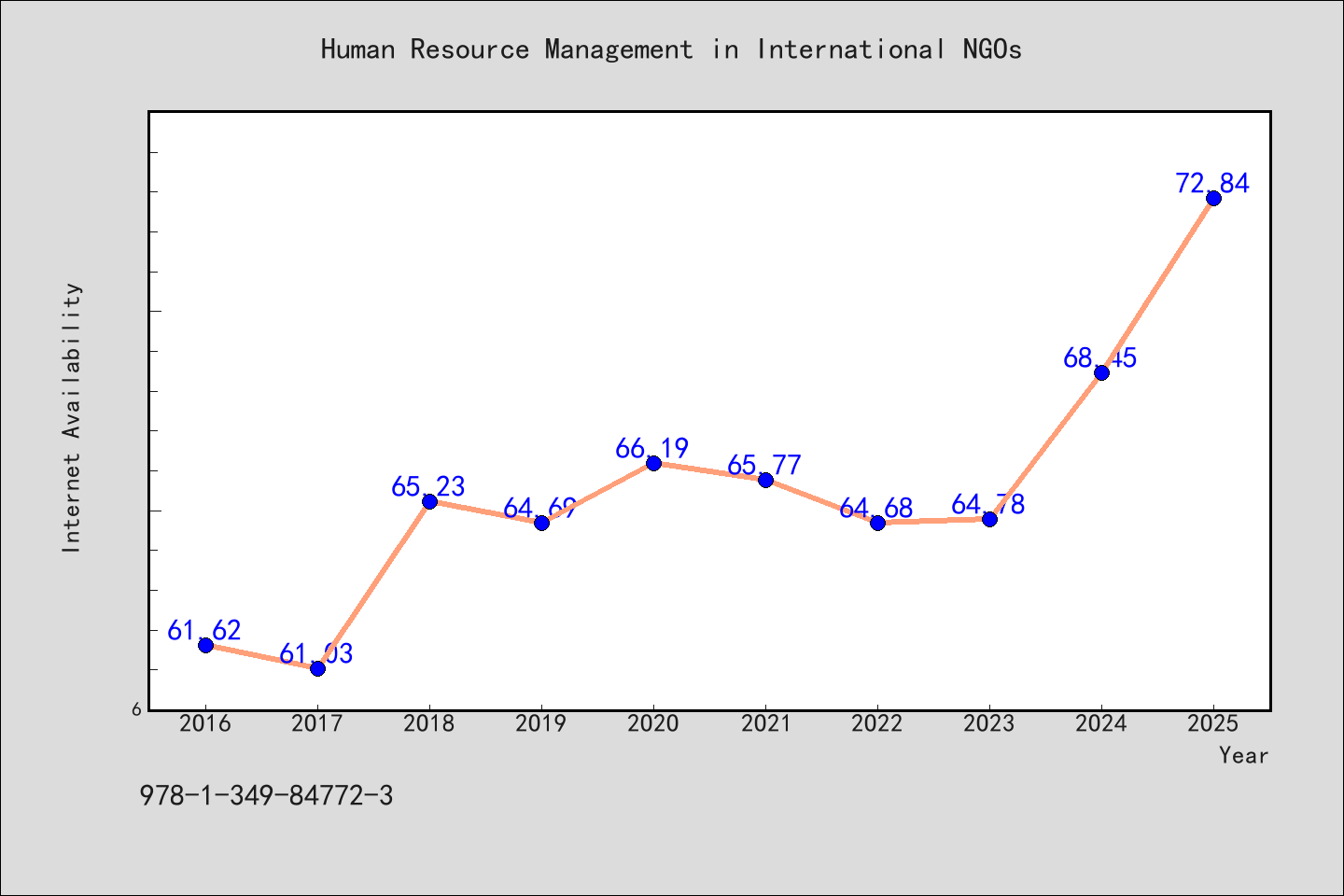Click the x-axis tick label 2018

tap(429, 723)
